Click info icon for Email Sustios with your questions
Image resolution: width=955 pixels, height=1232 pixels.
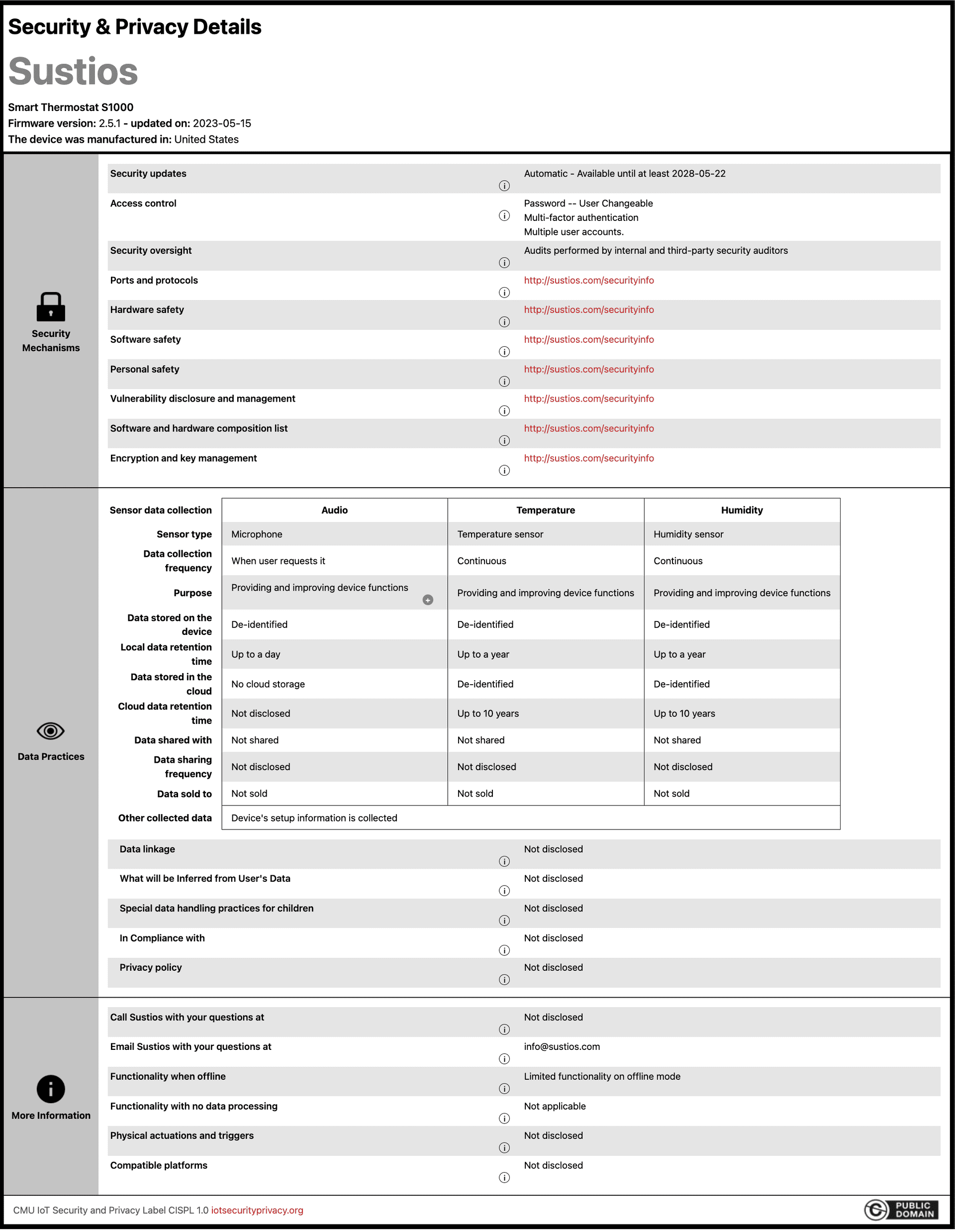point(504,1059)
